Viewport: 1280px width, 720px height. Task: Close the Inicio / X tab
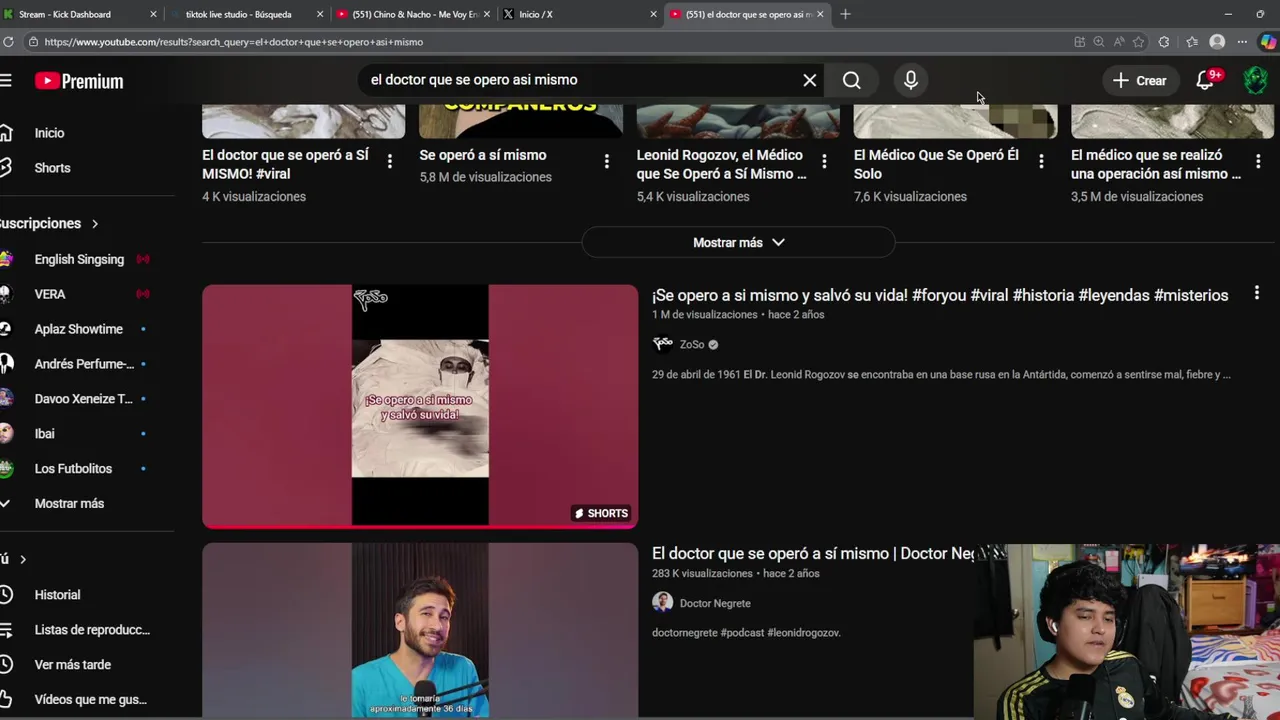click(x=653, y=14)
